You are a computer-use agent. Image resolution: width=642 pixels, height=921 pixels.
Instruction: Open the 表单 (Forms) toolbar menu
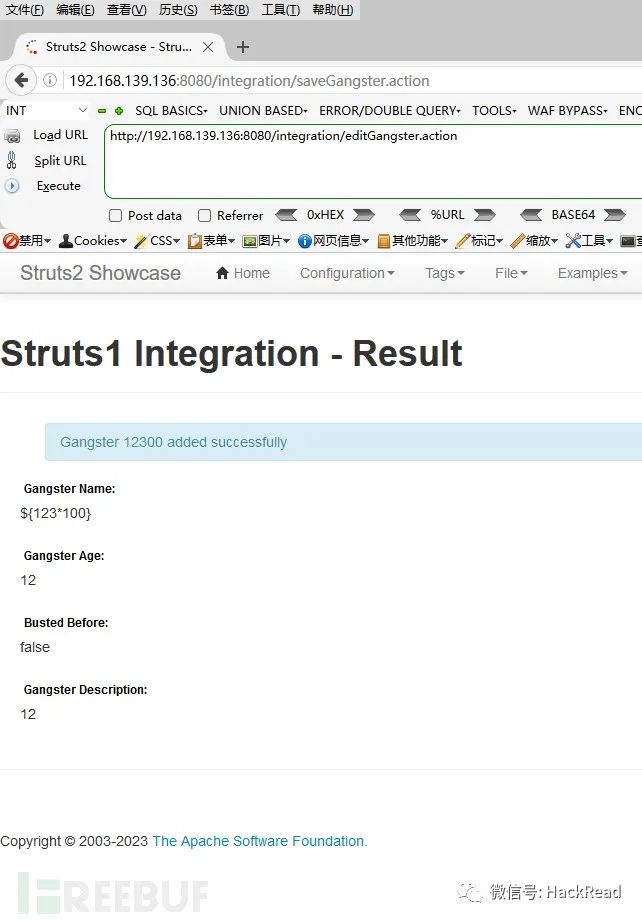[x=211, y=241]
